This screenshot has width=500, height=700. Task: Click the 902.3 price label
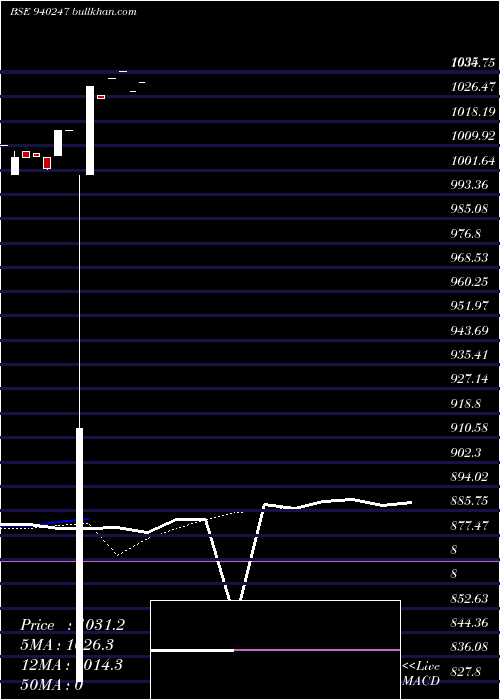[x=466, y=453]
